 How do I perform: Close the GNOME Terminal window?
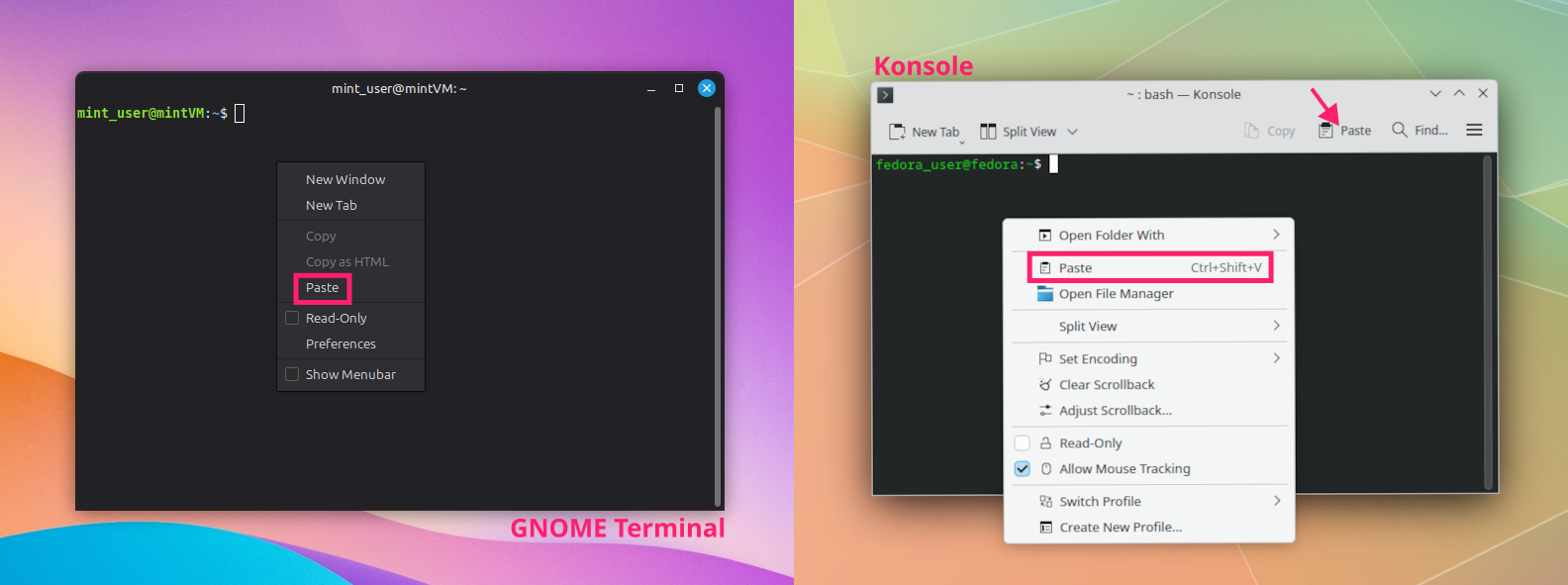tap(707, 88)
